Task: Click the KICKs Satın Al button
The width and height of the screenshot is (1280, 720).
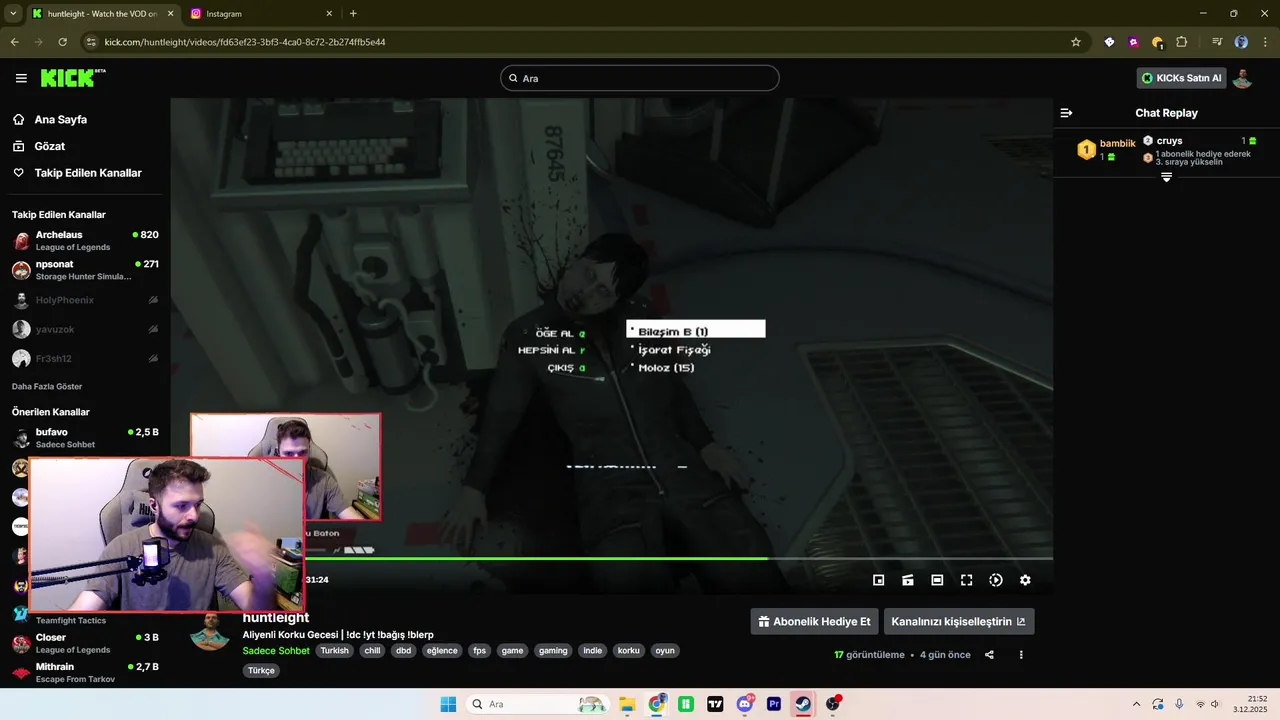Action: pyautogui.click(x=1182, y=78)
